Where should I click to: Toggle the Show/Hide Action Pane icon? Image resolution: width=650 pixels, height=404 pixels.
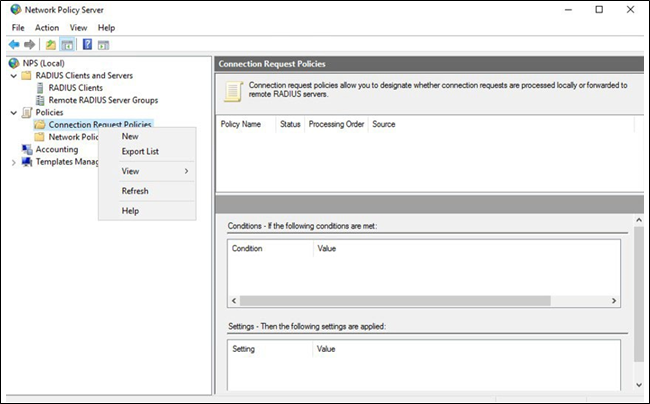click(103, 45)
